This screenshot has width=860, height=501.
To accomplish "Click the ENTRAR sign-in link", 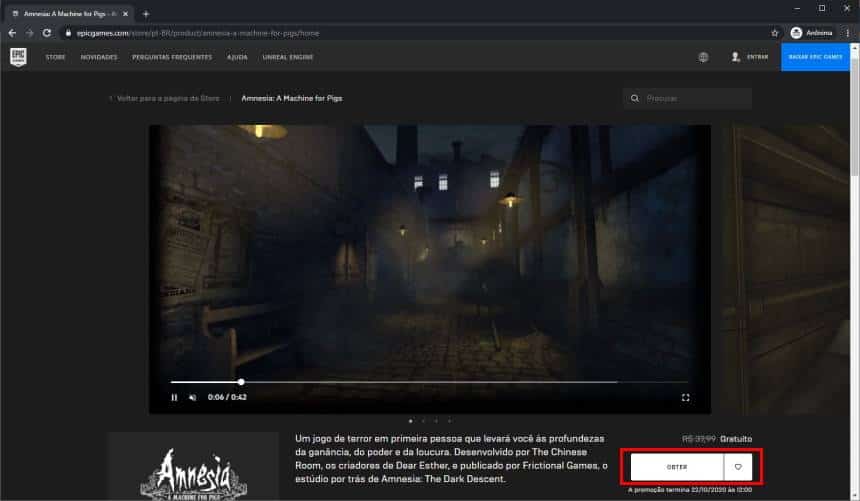I will (757, 57).
